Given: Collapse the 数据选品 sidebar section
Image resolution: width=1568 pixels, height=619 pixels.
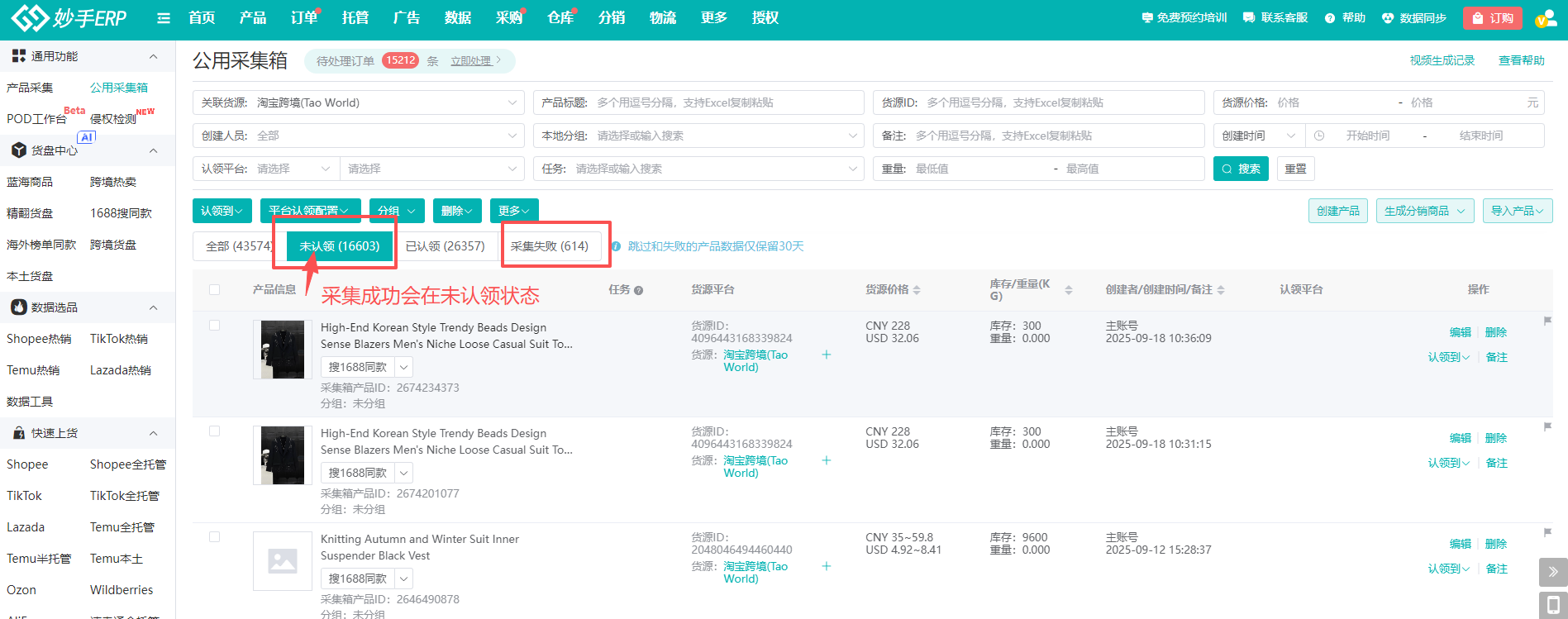Looking at the screenshot, I should coord(153,307).
